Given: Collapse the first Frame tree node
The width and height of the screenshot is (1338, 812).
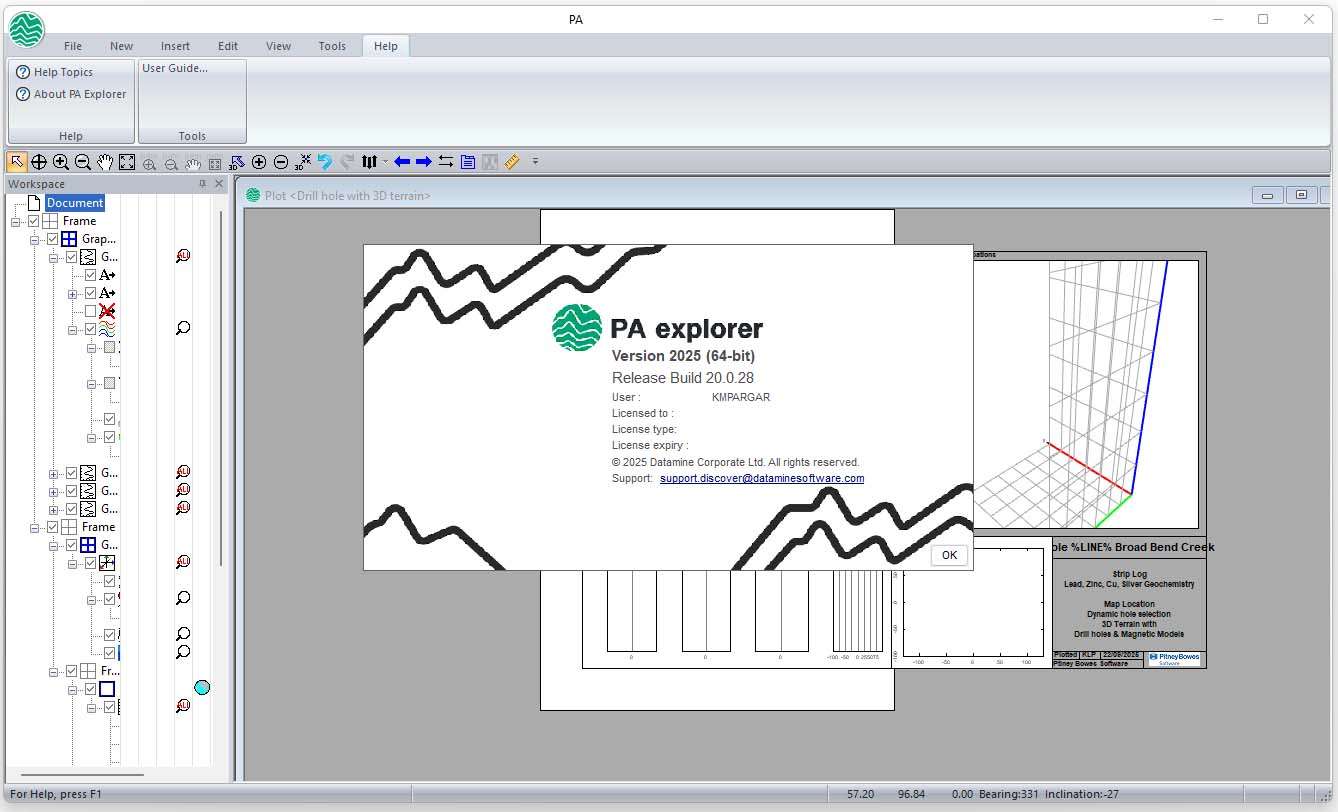Looking at the screenshot, I should coord(16,221).
